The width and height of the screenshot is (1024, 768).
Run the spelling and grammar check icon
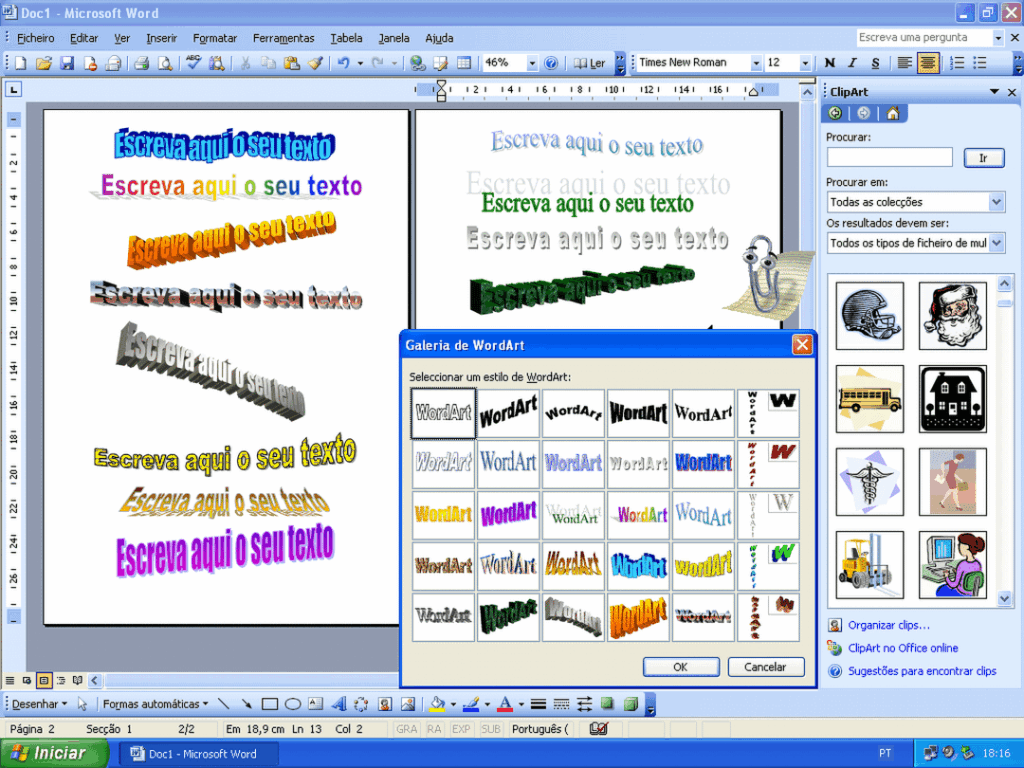point(193,63)
